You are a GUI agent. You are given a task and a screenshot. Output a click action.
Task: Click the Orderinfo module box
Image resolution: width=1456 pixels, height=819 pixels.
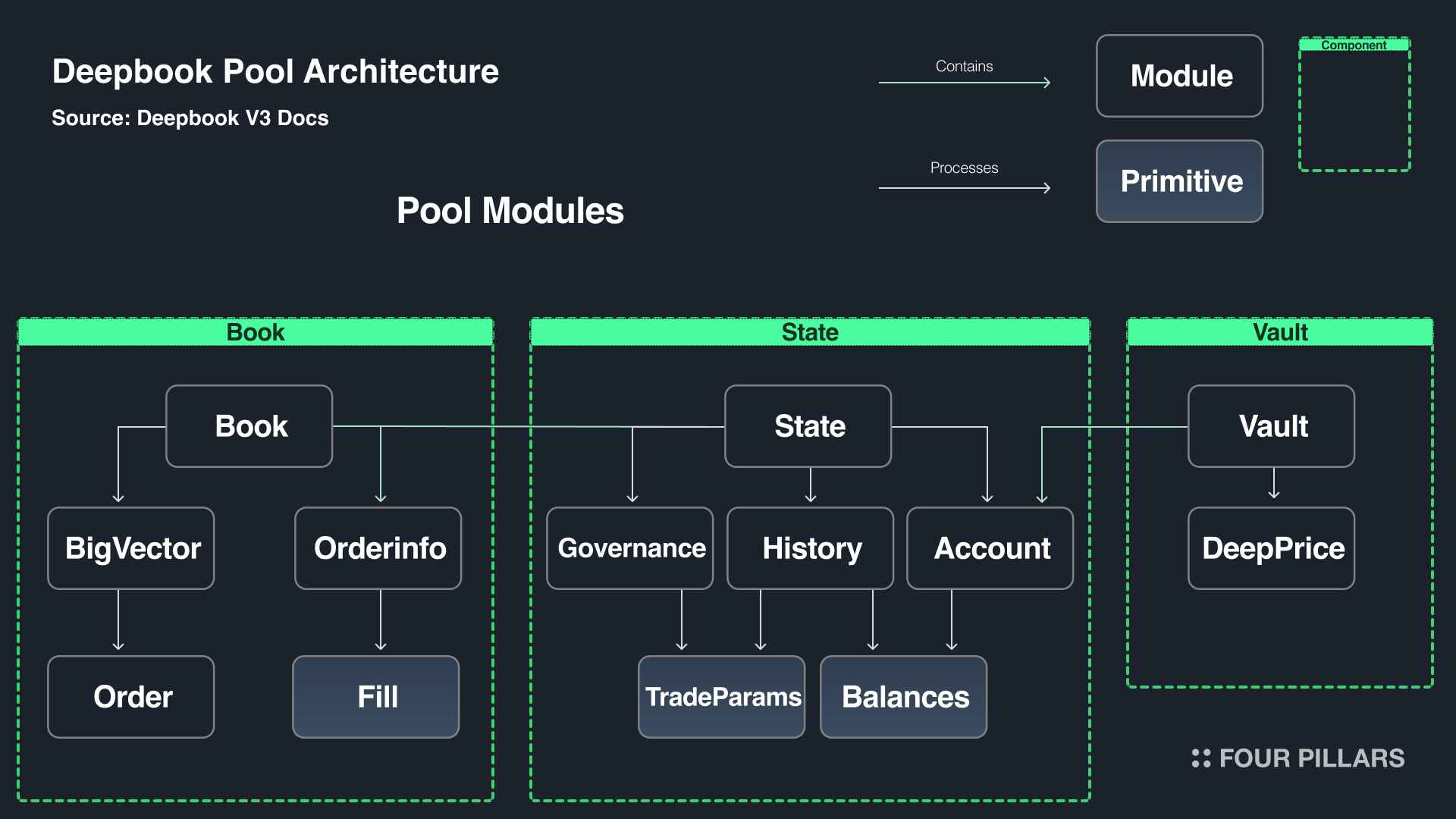coord(378,548)
